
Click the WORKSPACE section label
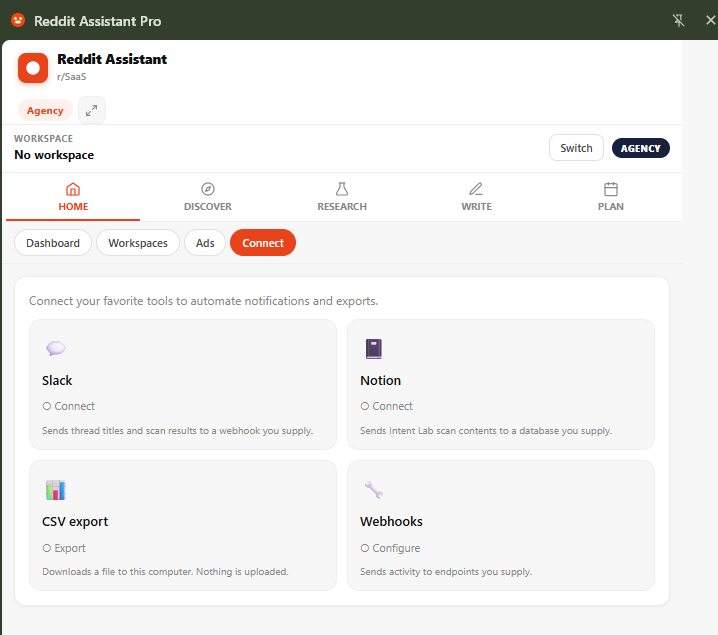click(x=44, y=138)
